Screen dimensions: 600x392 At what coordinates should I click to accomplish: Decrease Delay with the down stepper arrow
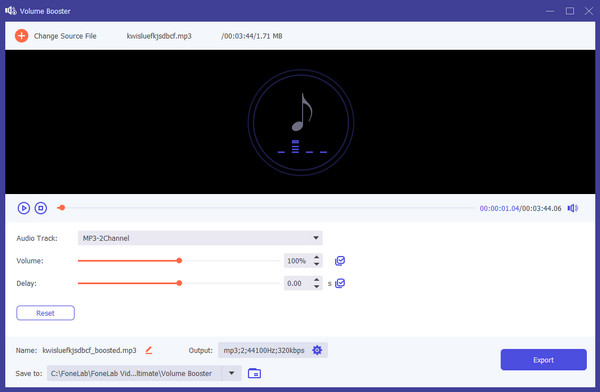click(316, 287)
